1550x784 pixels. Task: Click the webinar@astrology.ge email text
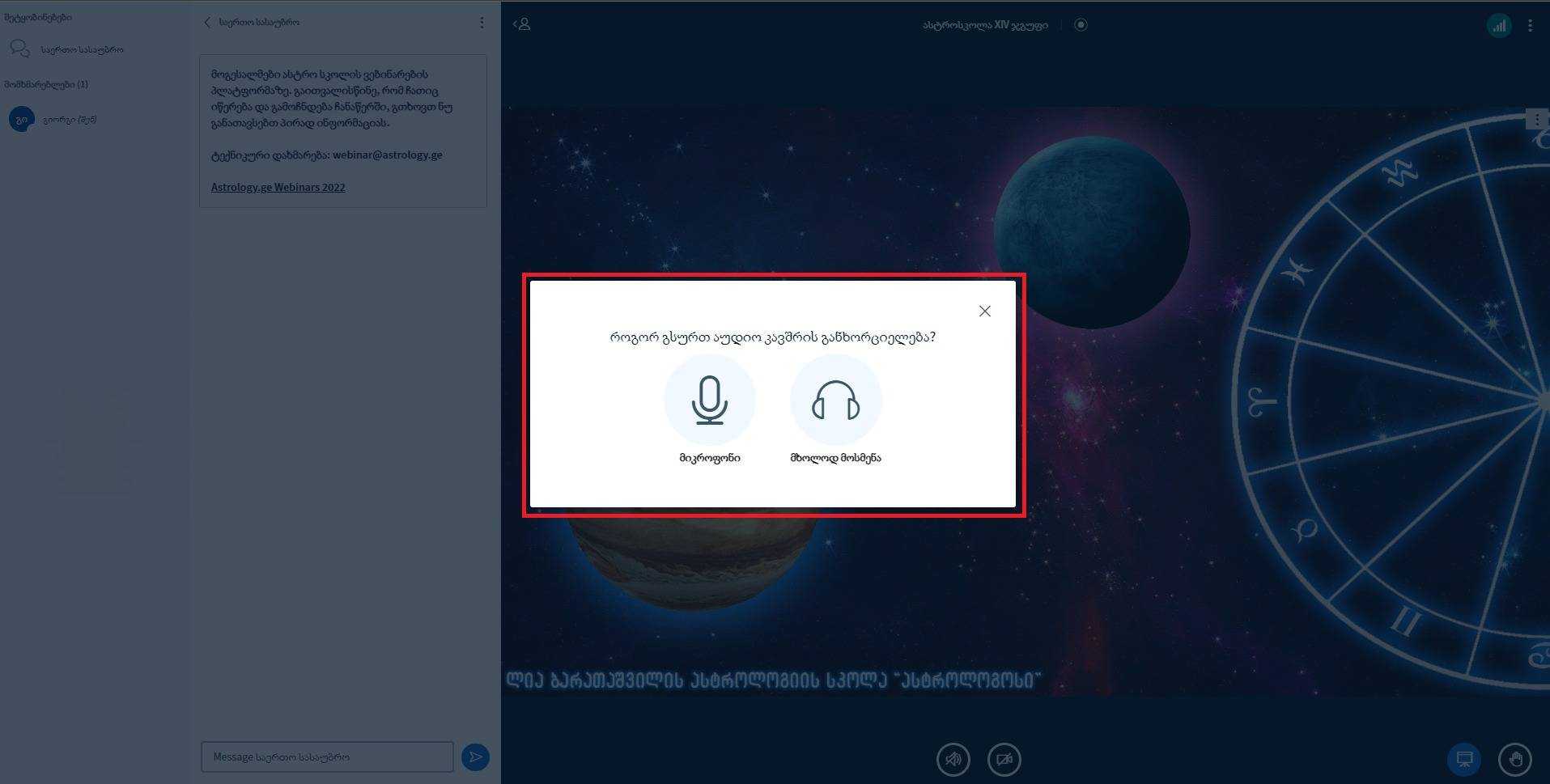pyautogui.click(x=388, y=155)
